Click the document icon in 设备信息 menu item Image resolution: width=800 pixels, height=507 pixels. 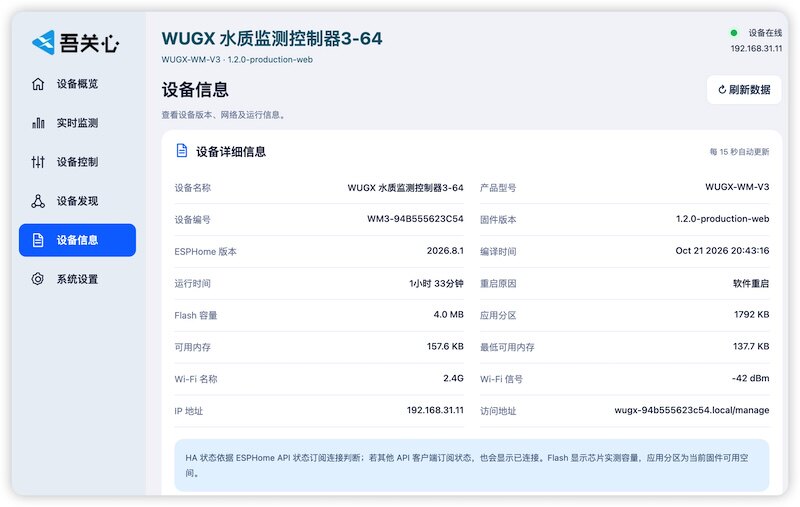coord(38,240)
